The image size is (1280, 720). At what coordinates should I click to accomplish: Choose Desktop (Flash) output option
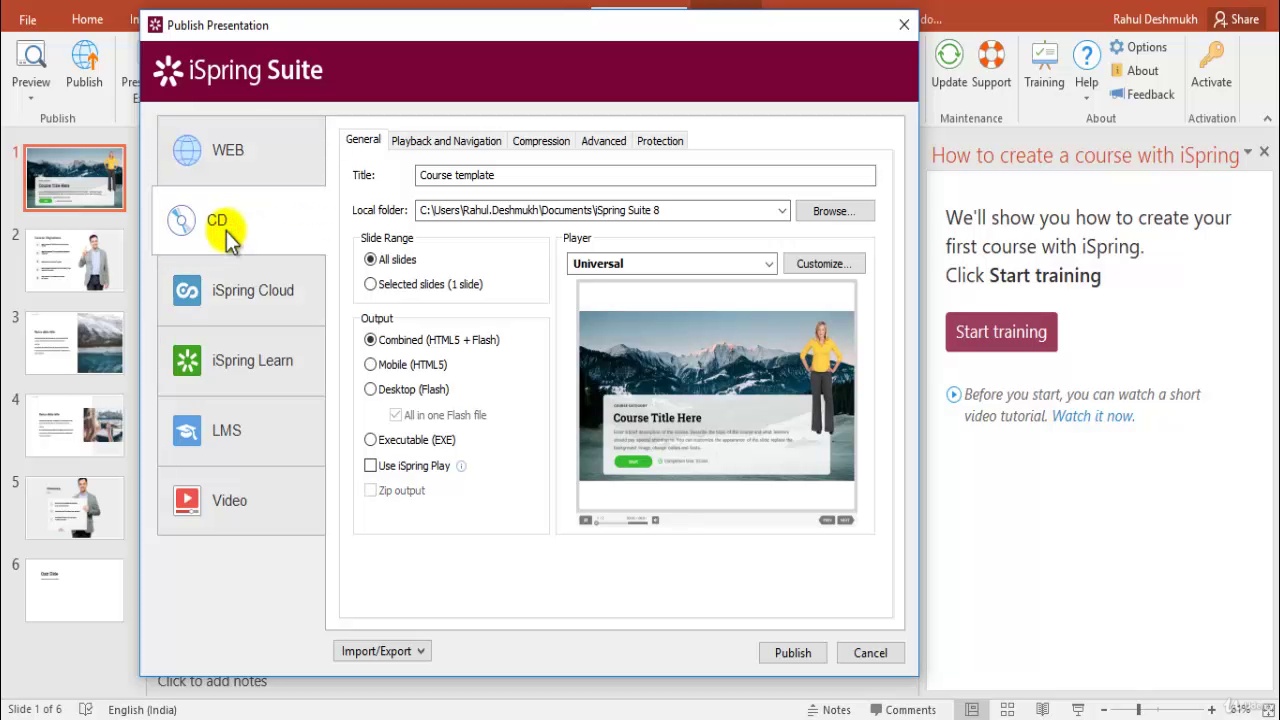[x=371, y=390]
